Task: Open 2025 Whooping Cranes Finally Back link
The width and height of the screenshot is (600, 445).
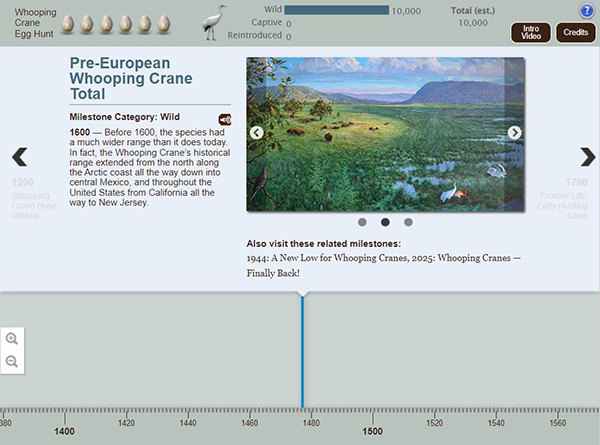Action: click(384, 266)
